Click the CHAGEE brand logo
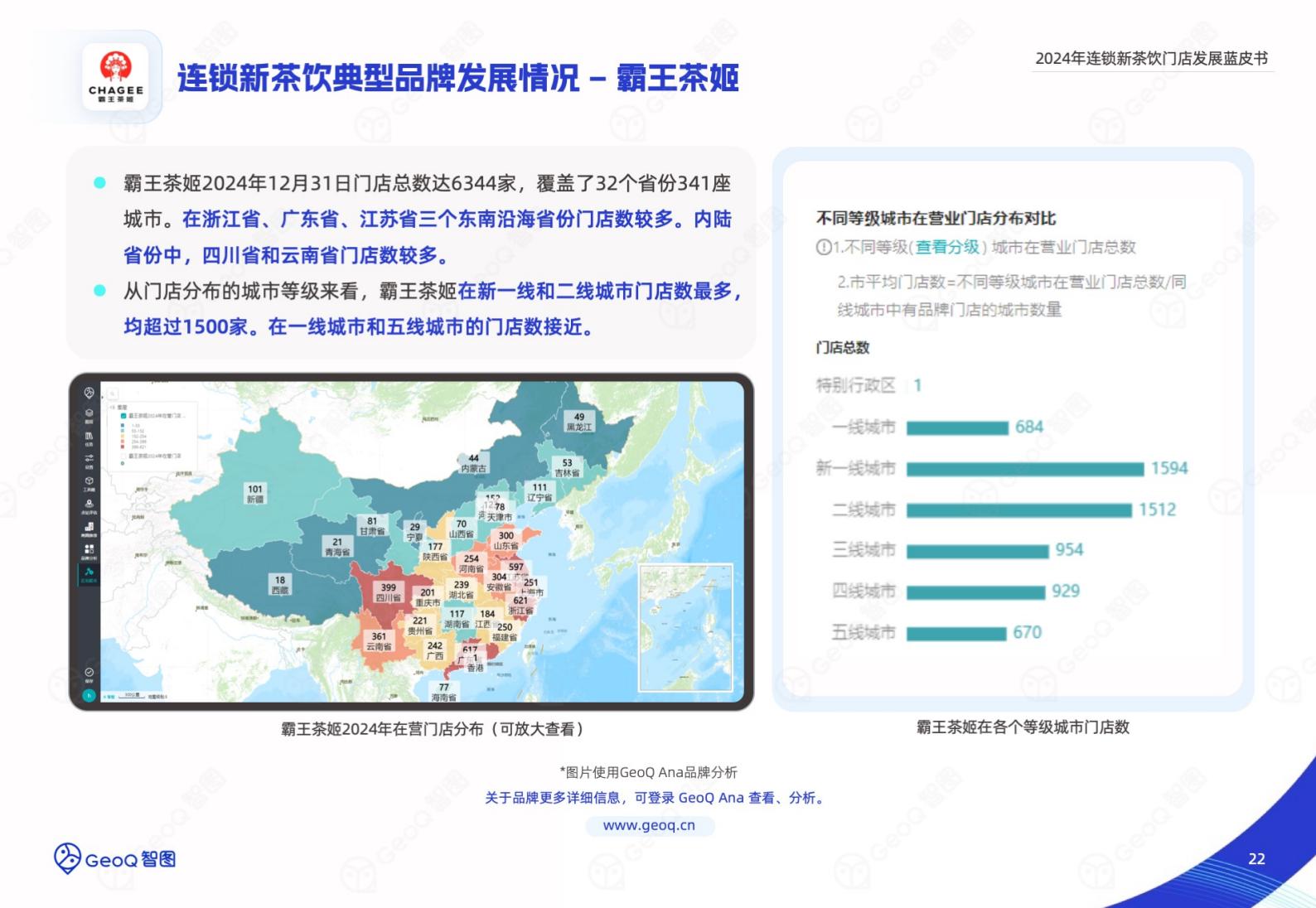Image resolution: width=1316 pixels, height=908 pixels. pos(115,77)
